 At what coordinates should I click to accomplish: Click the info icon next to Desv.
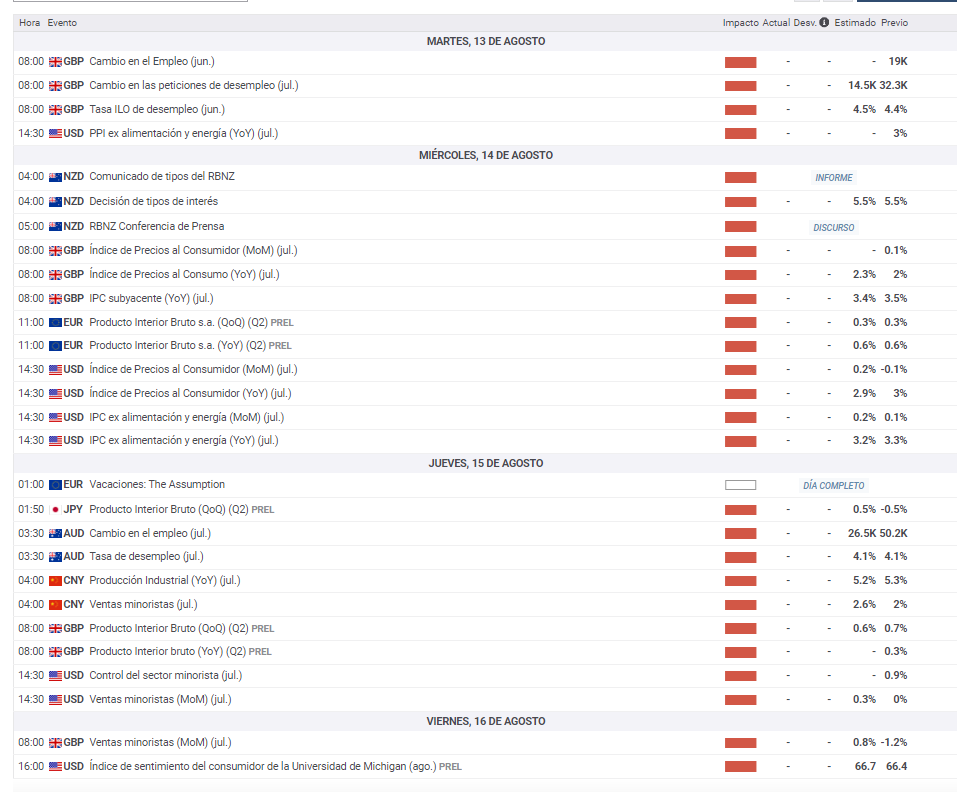tap(824, 22)
